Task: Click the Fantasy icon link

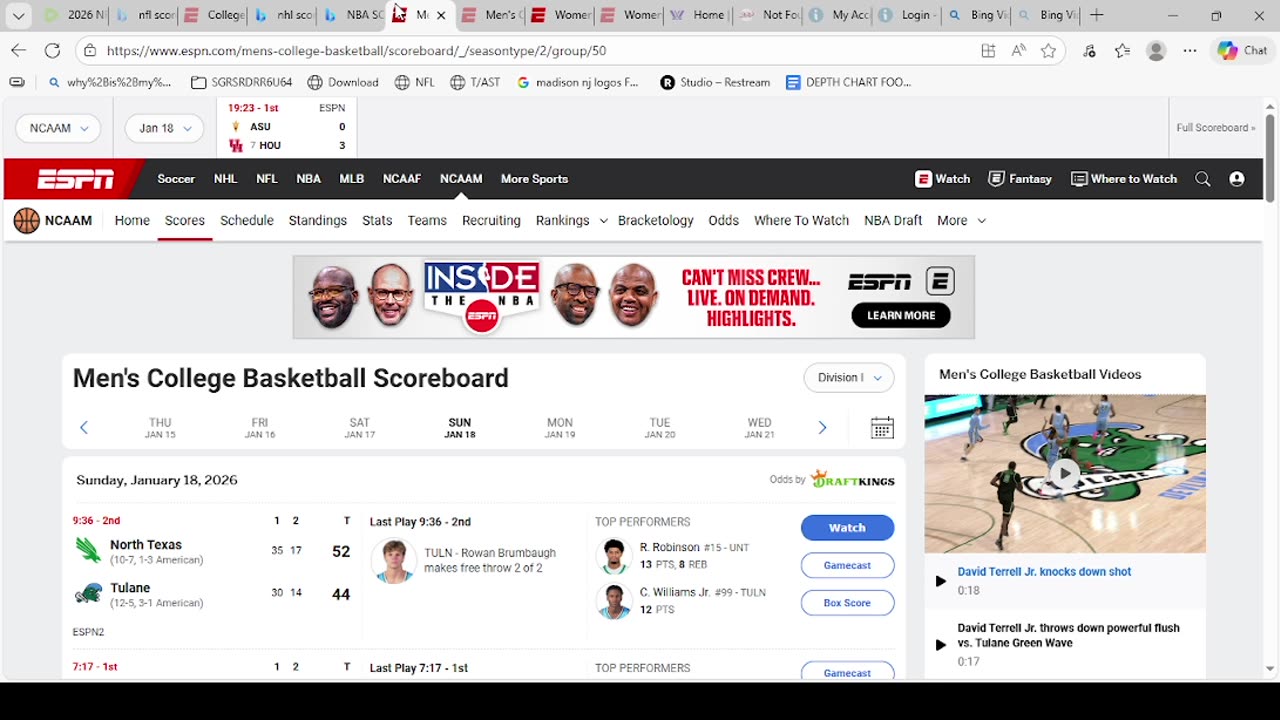Action: (x=1020, y=179)
